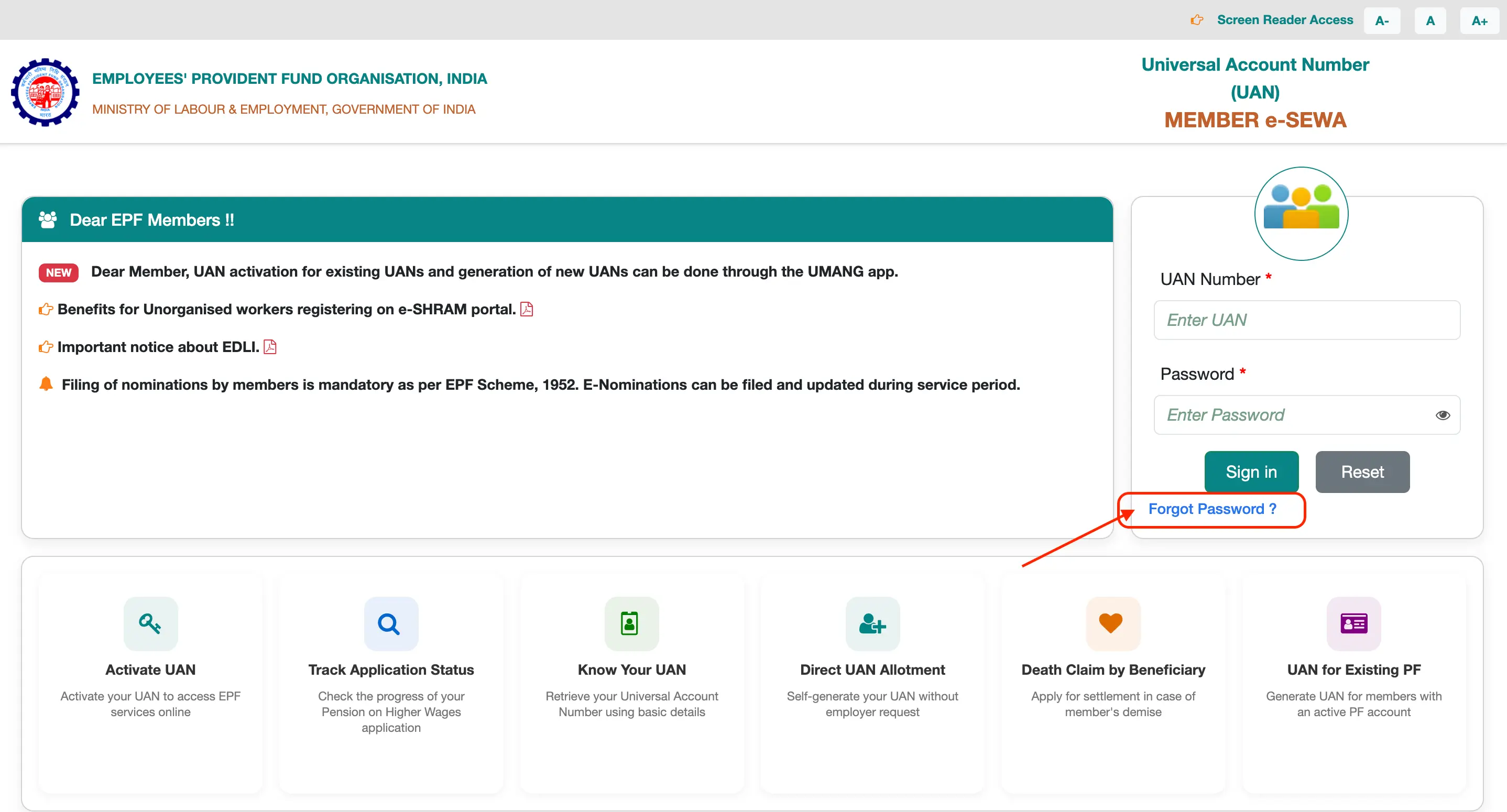Select the Direct UAN Allotment title
Image resolution: width=1507 pixels, height=812 pixels.
[x=872, y=670]
